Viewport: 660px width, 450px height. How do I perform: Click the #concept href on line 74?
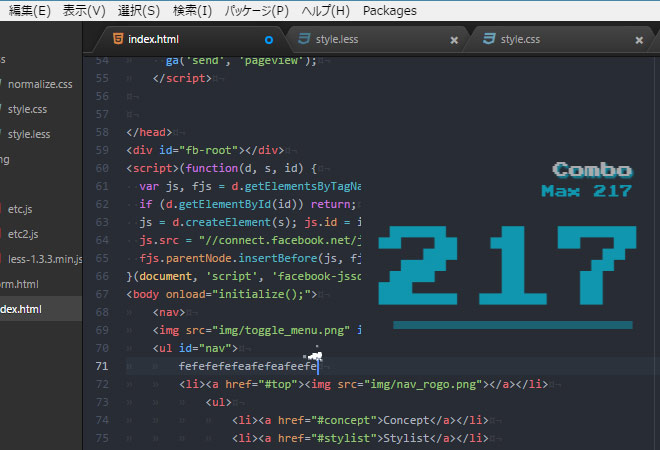pyautogui.click(x=347, y=421)
